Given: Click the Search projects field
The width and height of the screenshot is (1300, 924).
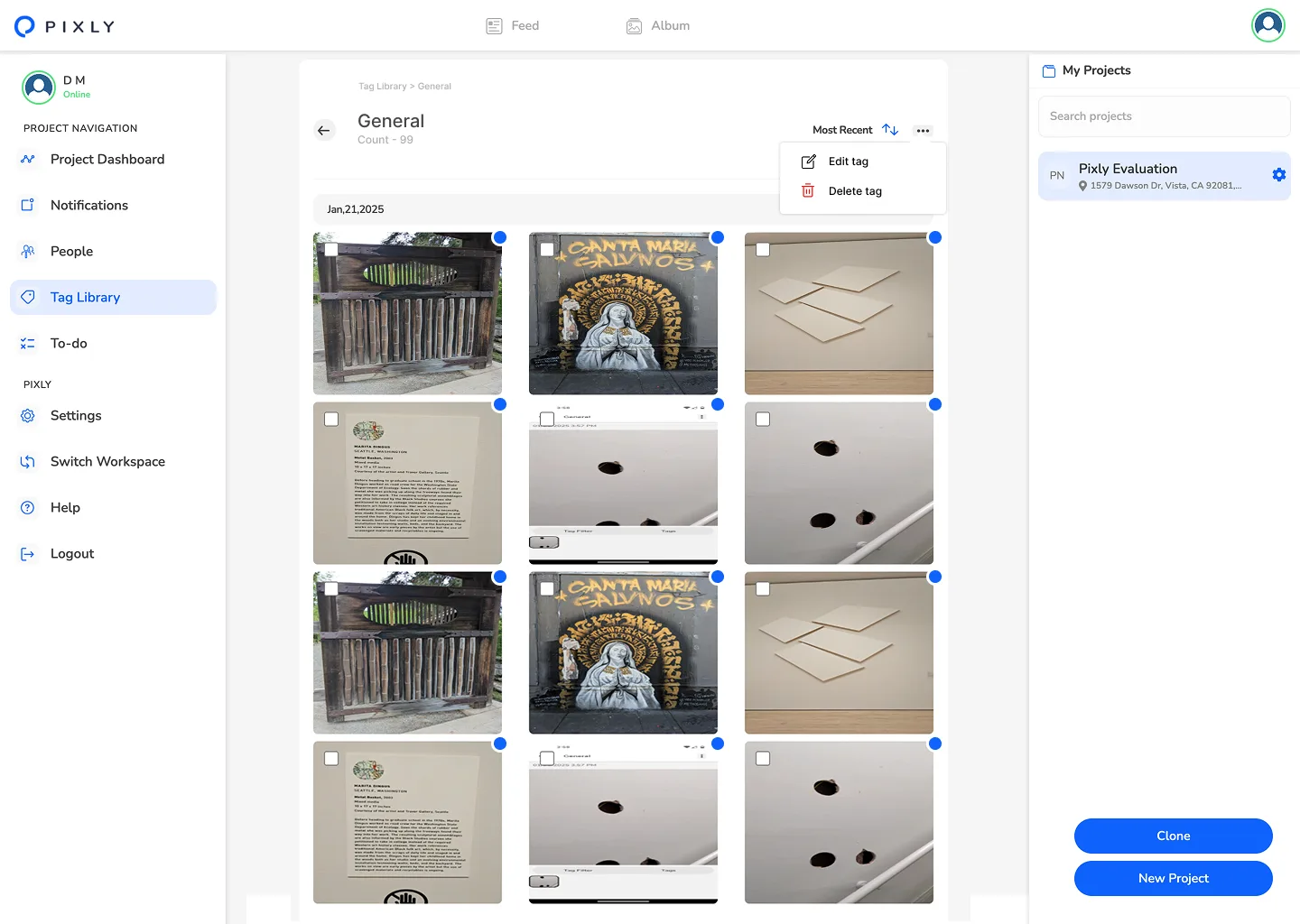Looking at the screenshot, I should 1165,116.
